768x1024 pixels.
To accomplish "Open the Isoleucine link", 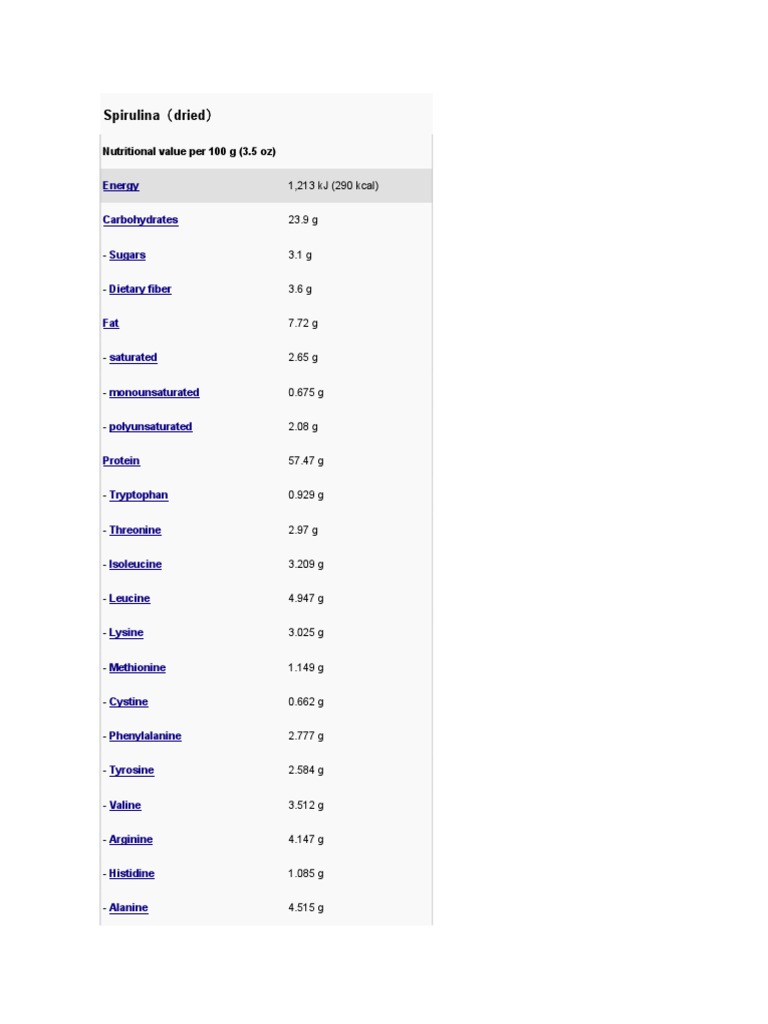I will 135,564.
